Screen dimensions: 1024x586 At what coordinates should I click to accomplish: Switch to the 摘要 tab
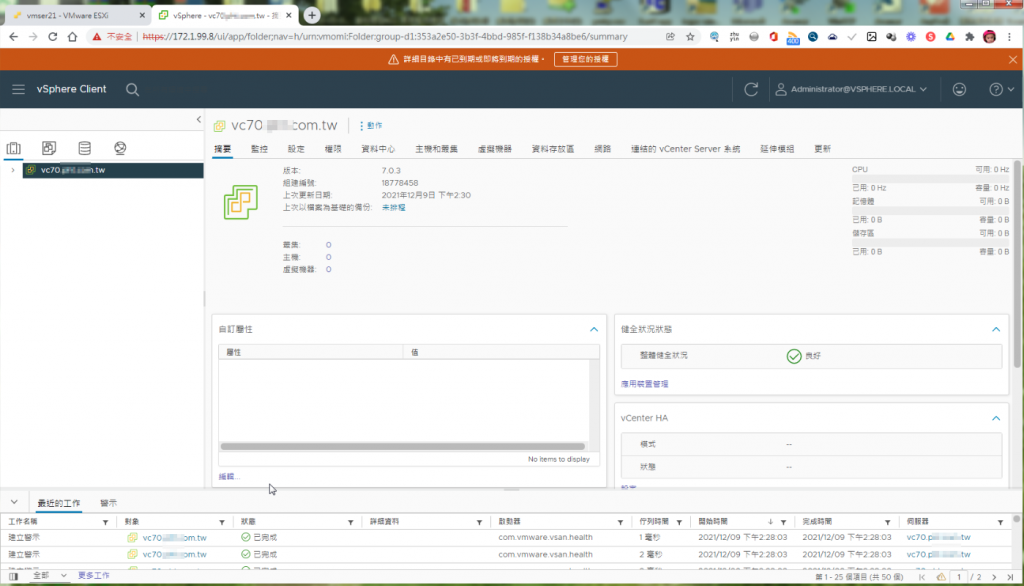pos(223,149)
